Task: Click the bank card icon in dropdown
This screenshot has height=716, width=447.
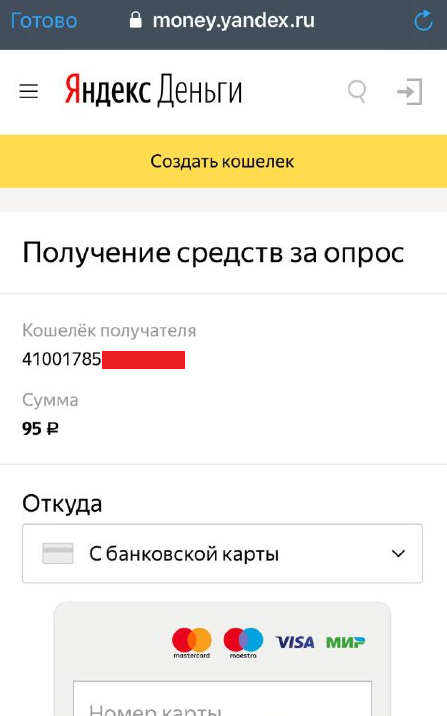Action: click(x=58, y=553)
